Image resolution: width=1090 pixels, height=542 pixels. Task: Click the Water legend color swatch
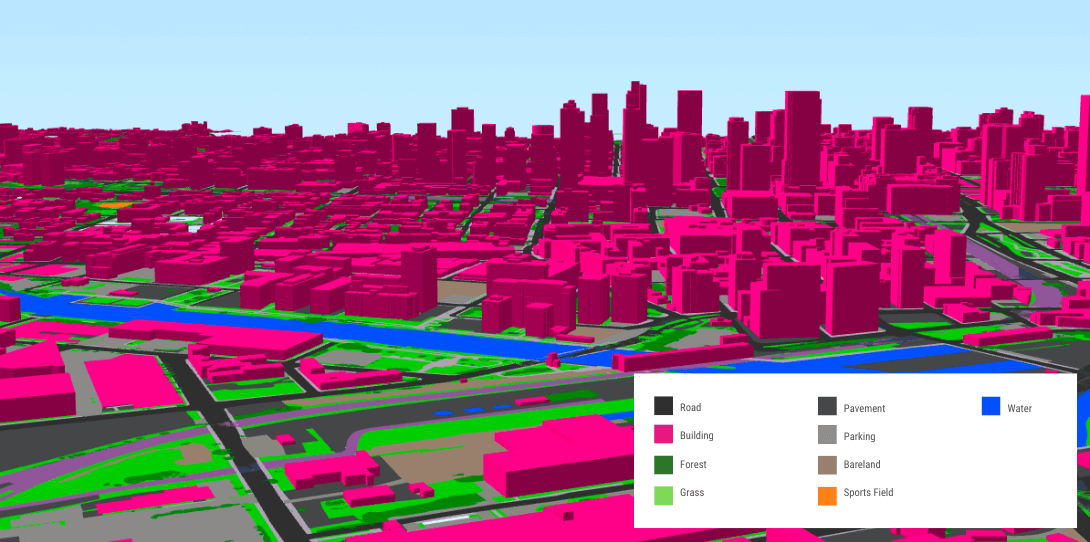(x=991, y=406)
